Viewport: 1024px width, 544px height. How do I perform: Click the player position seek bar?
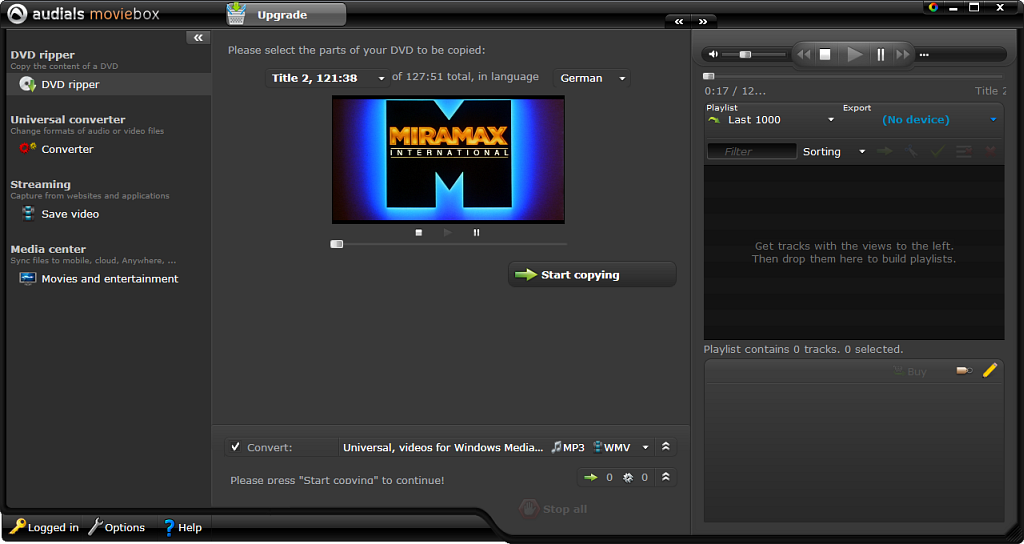[x=854, y=76]
